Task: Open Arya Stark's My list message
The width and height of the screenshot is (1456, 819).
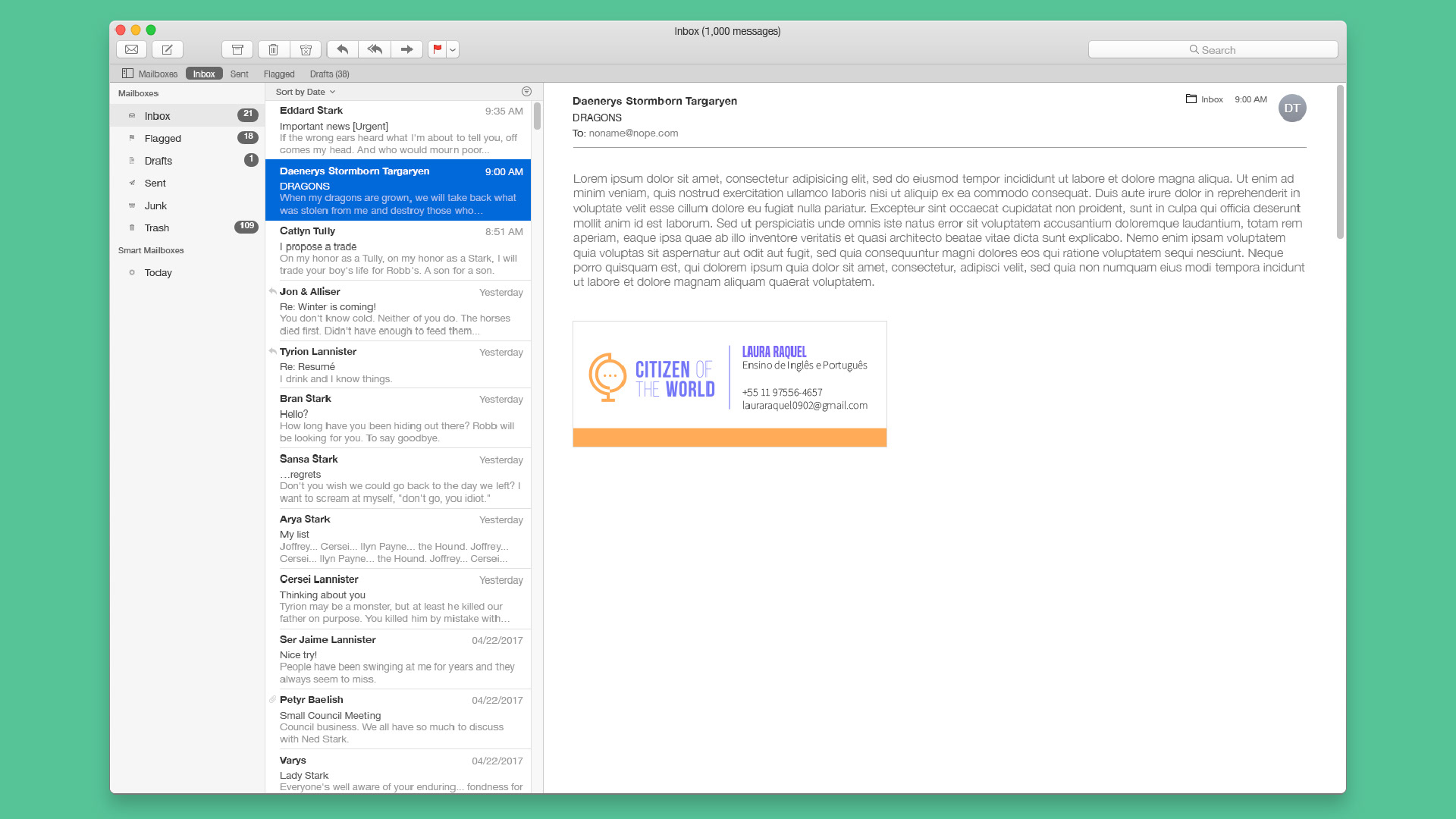Action: (x=398, y=538)
